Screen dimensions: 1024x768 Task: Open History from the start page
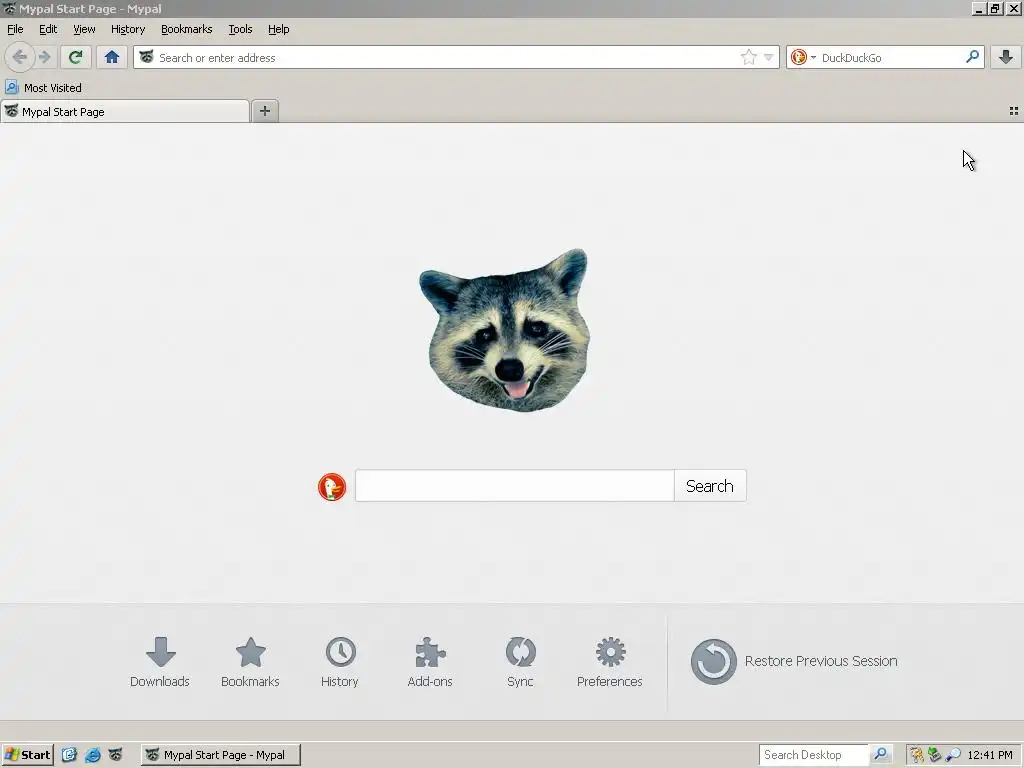pos(340,662)
